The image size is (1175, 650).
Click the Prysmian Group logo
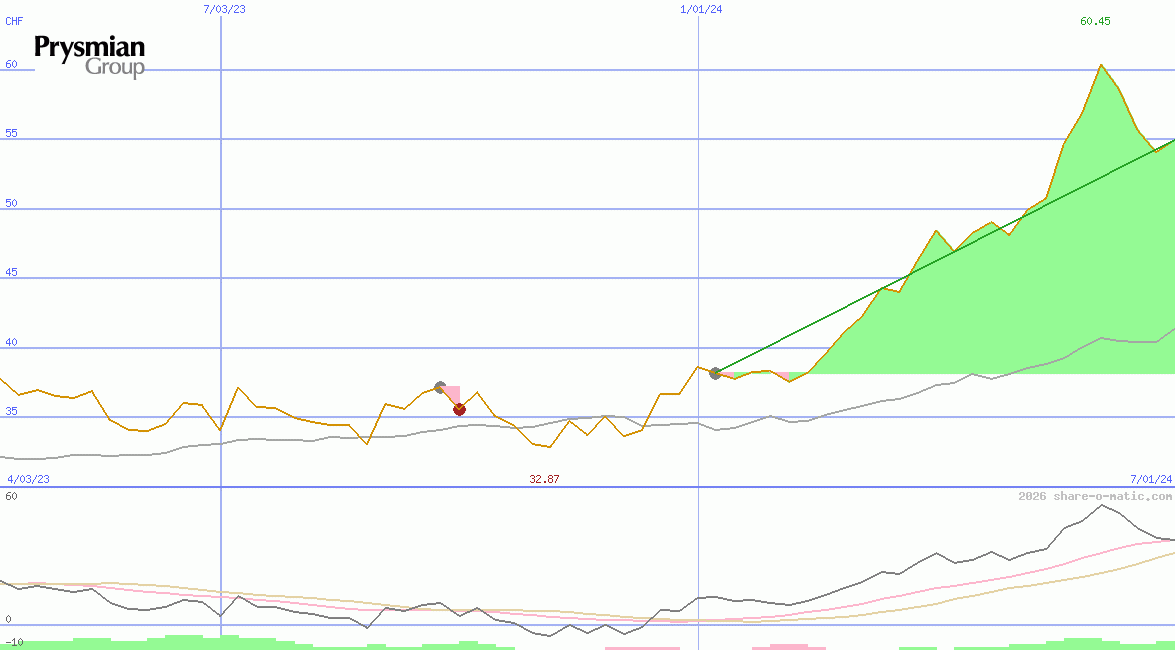click(90, 56)
